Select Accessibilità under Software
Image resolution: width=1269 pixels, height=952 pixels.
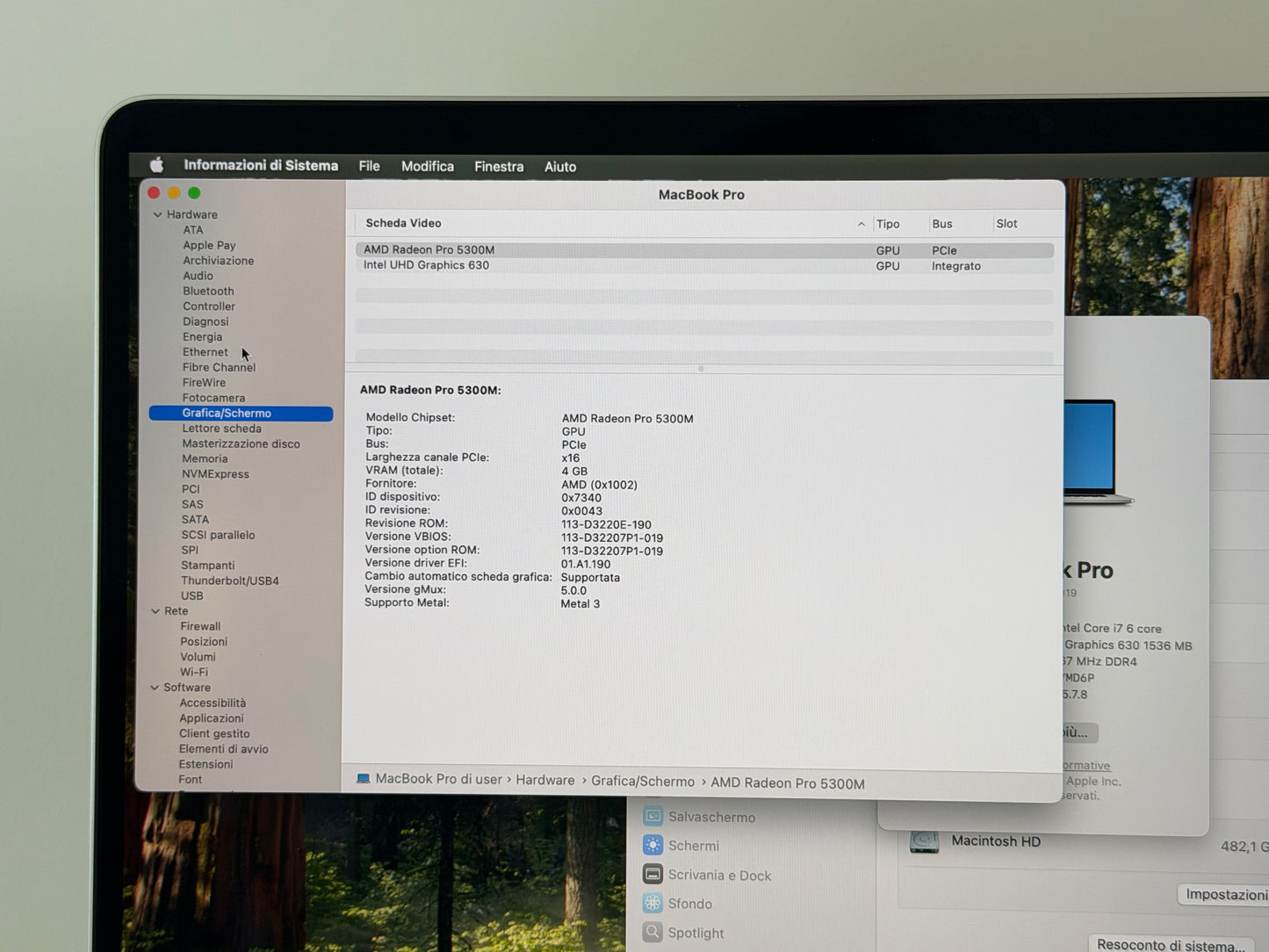coord(213,703)
